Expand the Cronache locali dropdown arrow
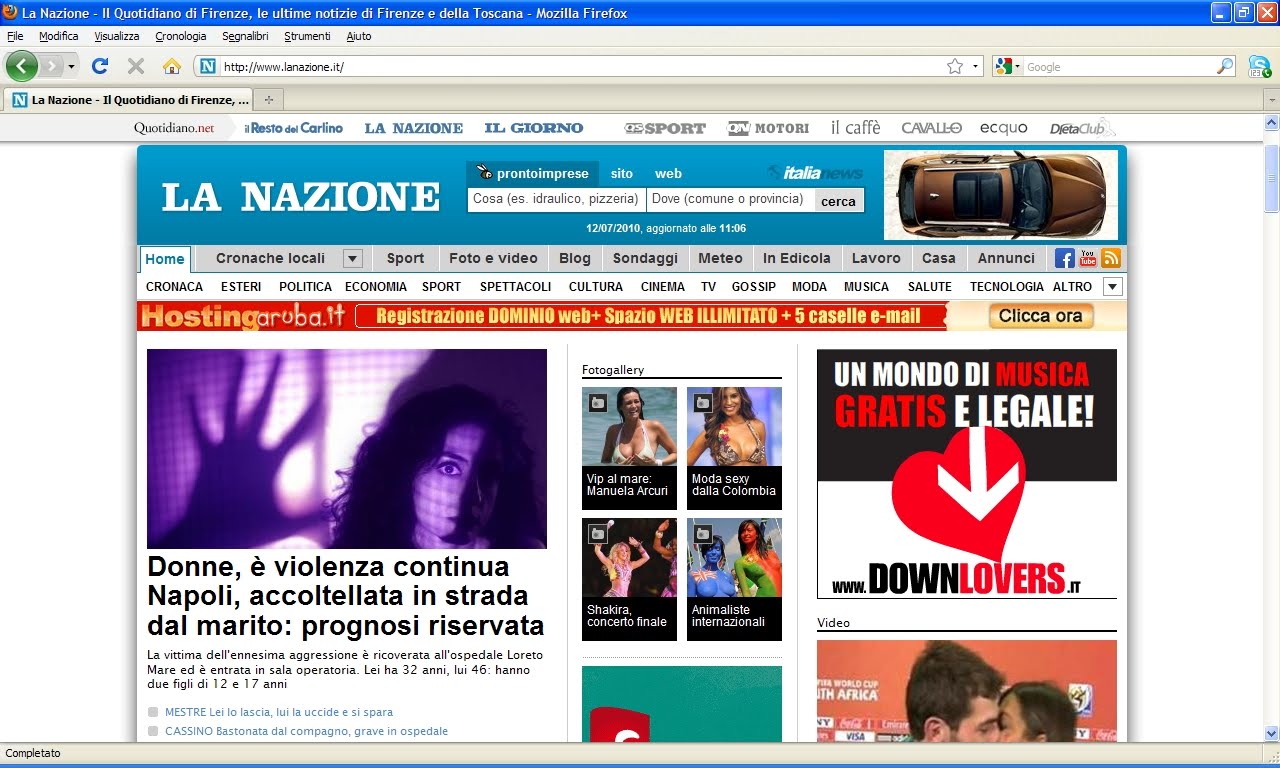 click(x=352, y=258)
